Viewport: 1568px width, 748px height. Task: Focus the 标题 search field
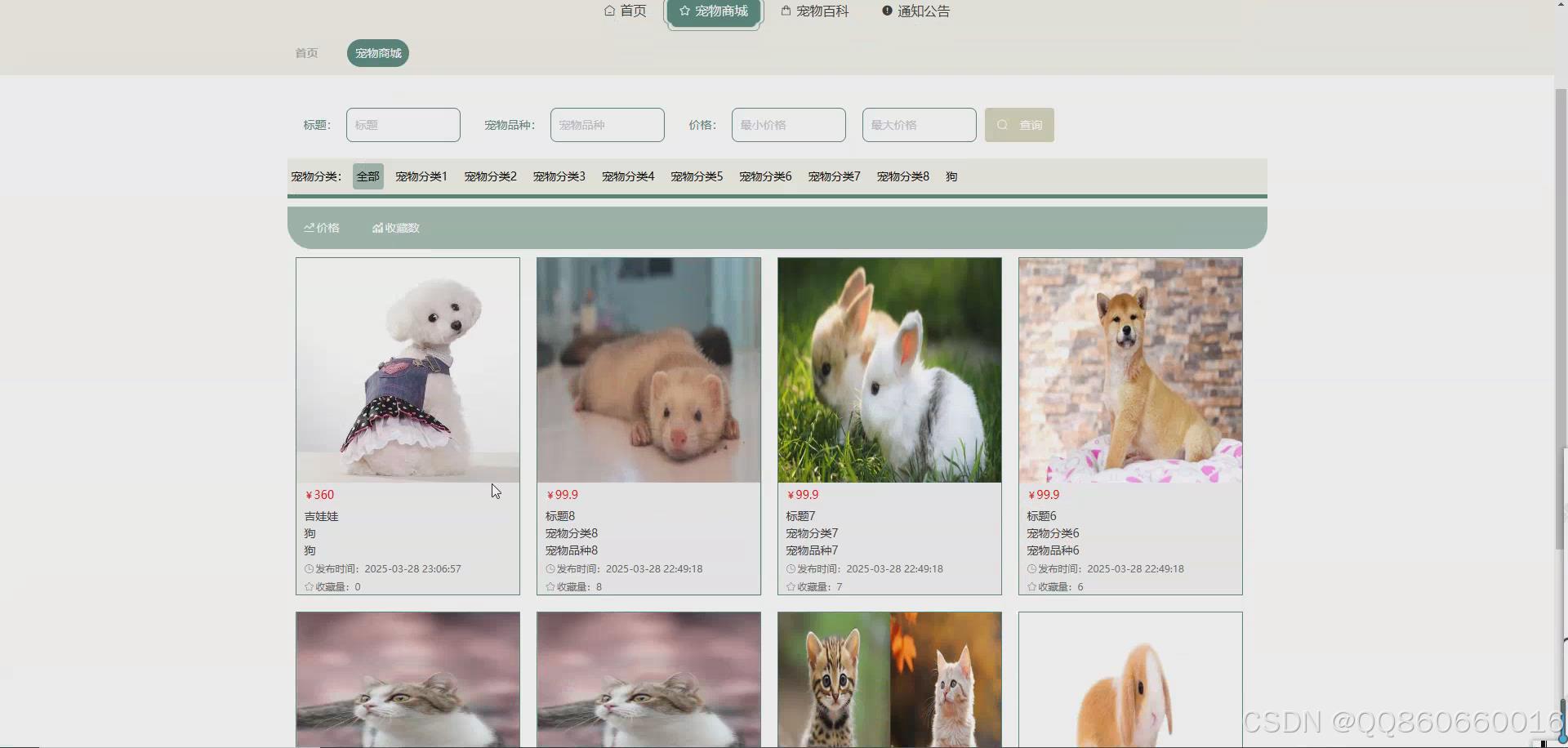tap(403, 125)
